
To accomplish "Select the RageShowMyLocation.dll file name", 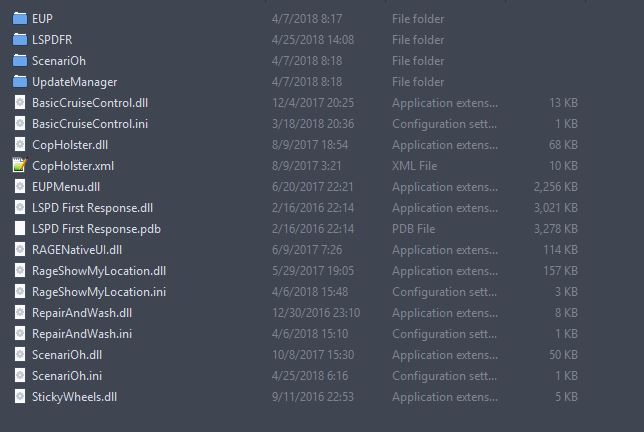I will click(98, 270).
